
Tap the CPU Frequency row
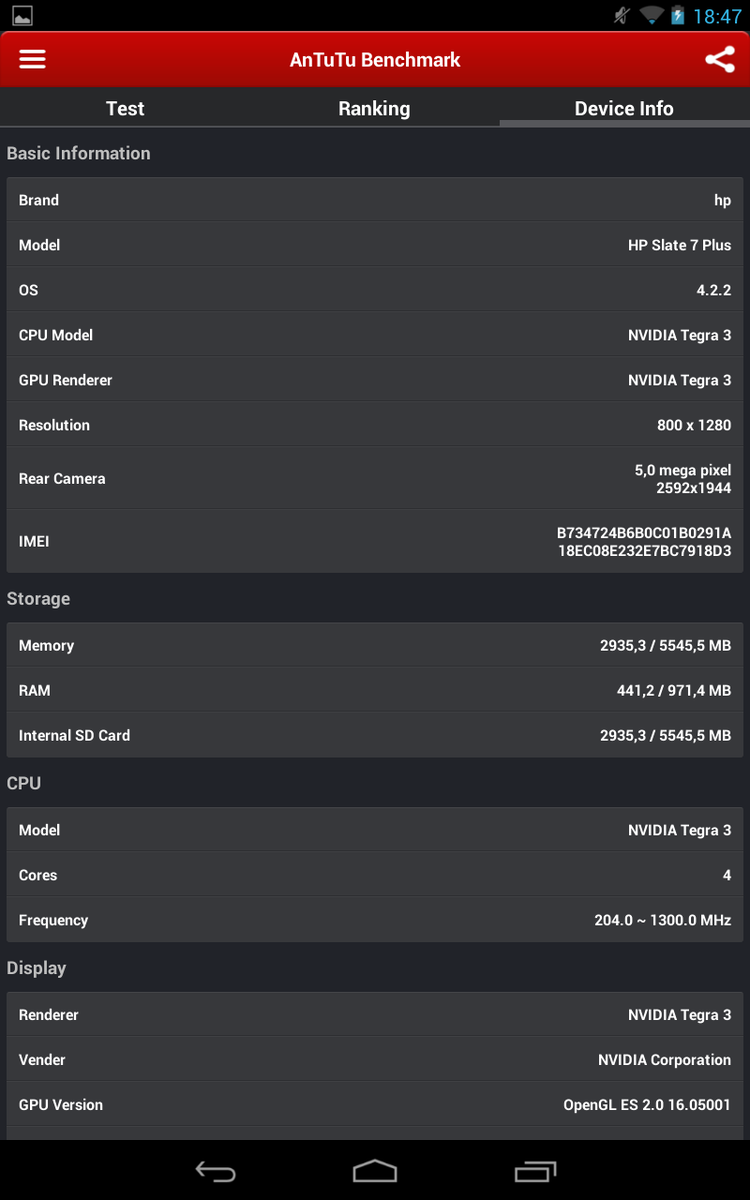click(375, 920)
